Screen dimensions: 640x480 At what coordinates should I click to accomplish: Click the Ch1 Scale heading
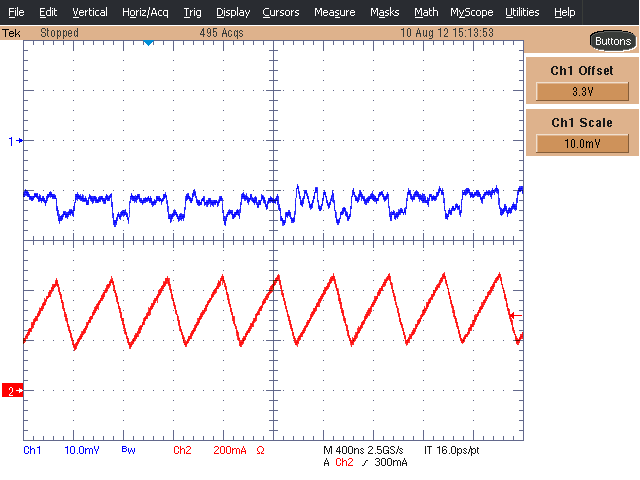click(x=582, y=122)
